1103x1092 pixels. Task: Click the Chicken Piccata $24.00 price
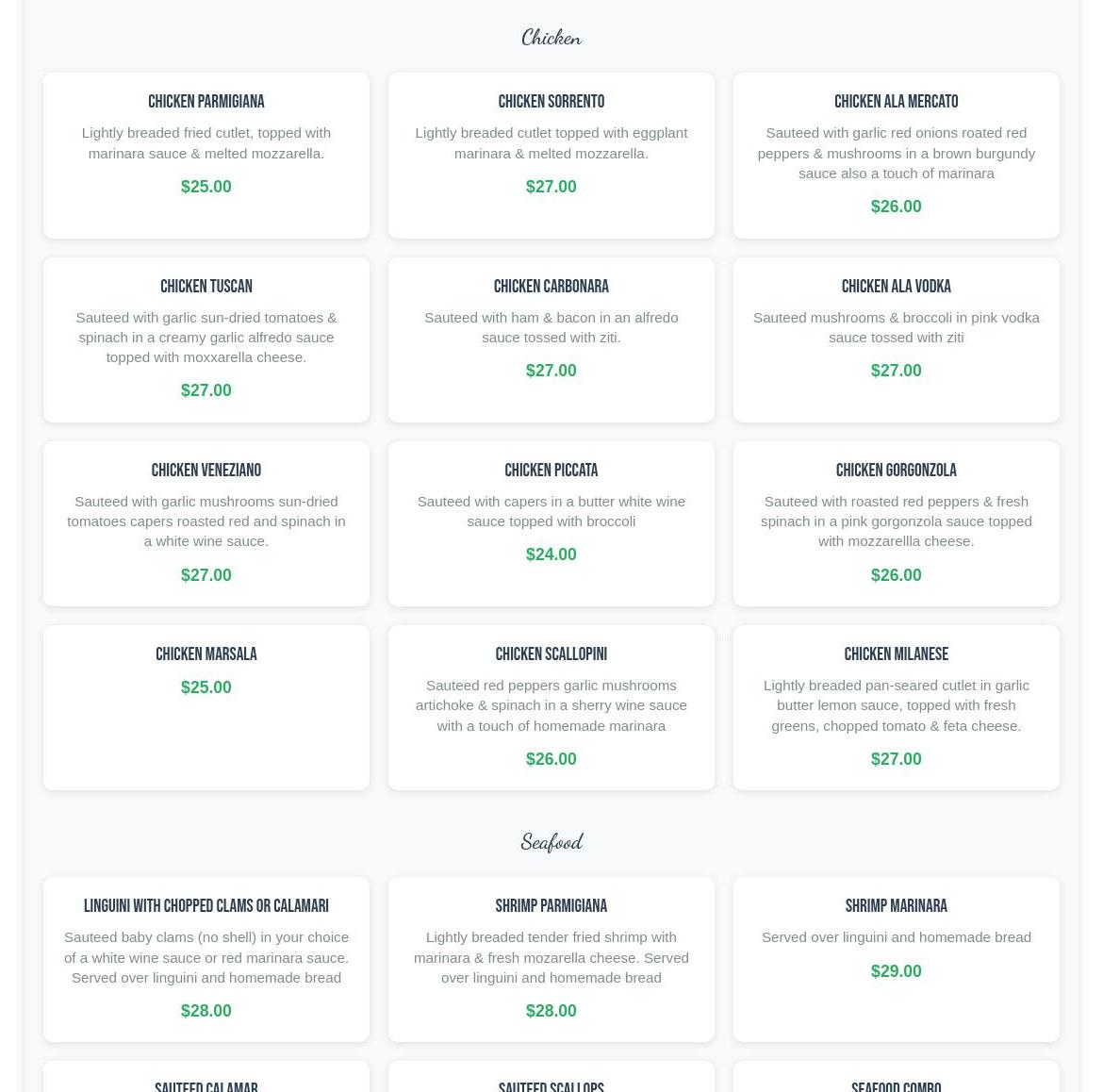(551, 554)
